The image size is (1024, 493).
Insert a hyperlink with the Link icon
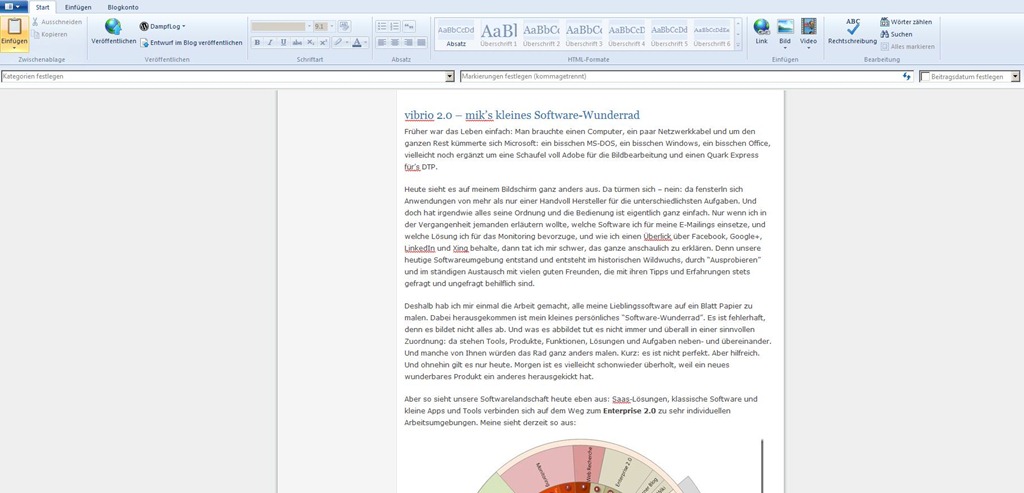(x=762, y=28)
